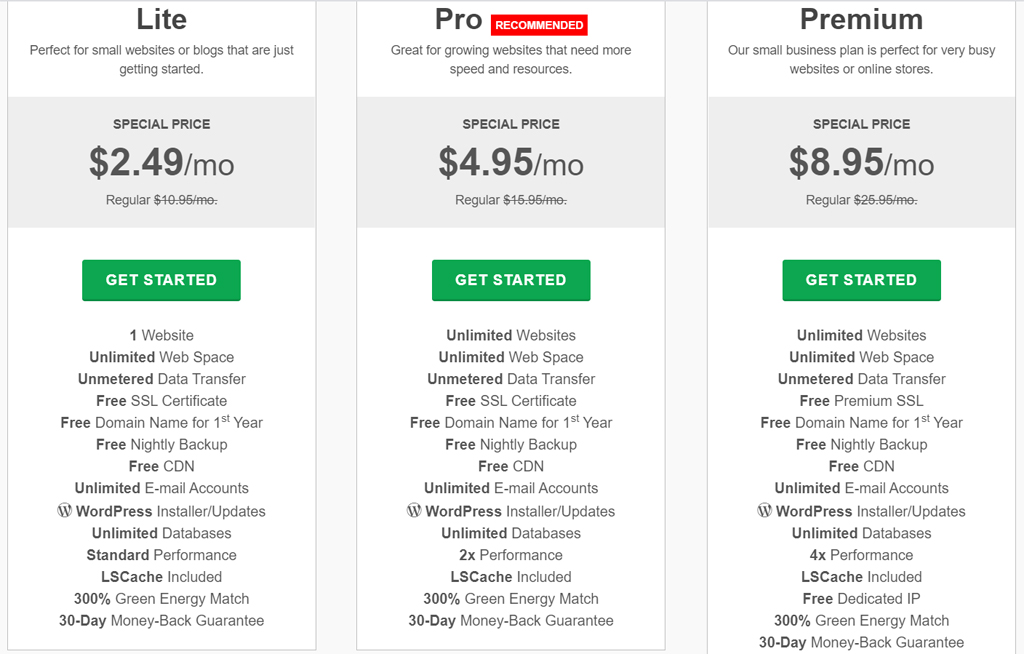
Task: Click the struck-through $10.95/mo regular price
Action: 185,200
